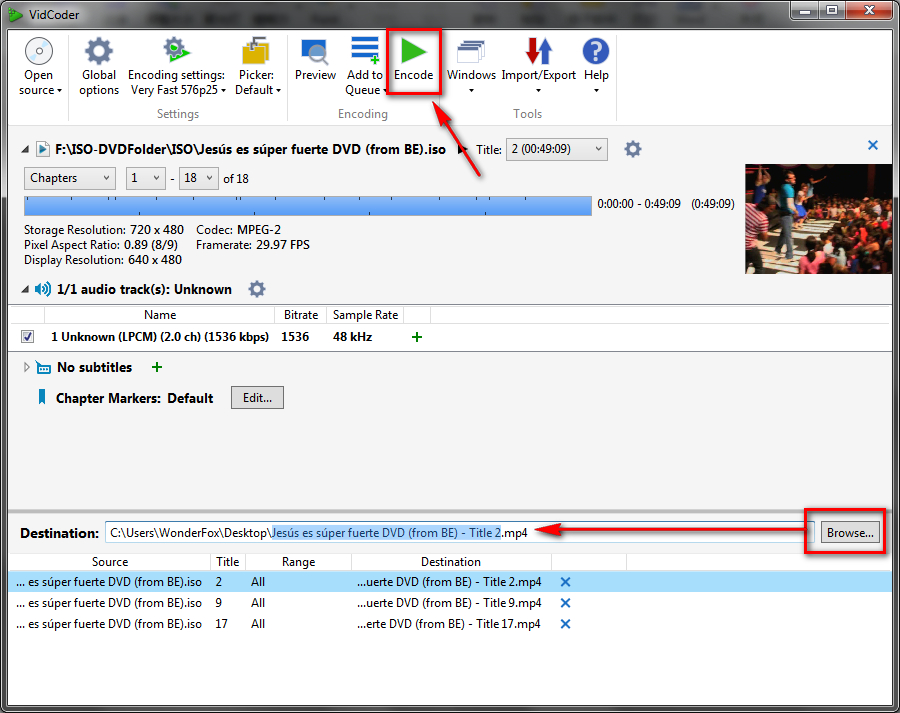
Task: Open the Open source disc icon
Action: [39, 51]
